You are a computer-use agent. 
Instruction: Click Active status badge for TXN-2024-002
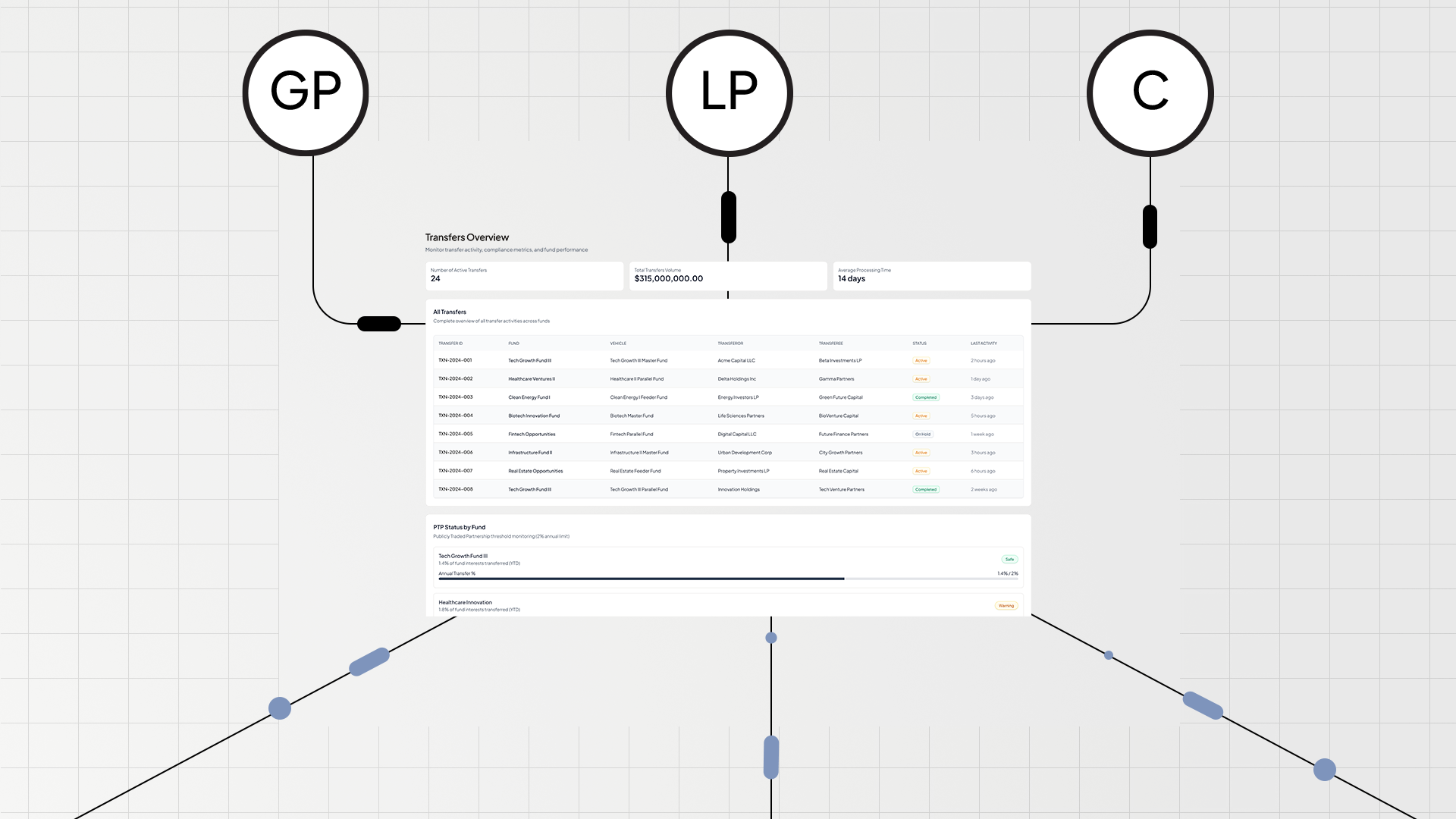tap(921, 379)
